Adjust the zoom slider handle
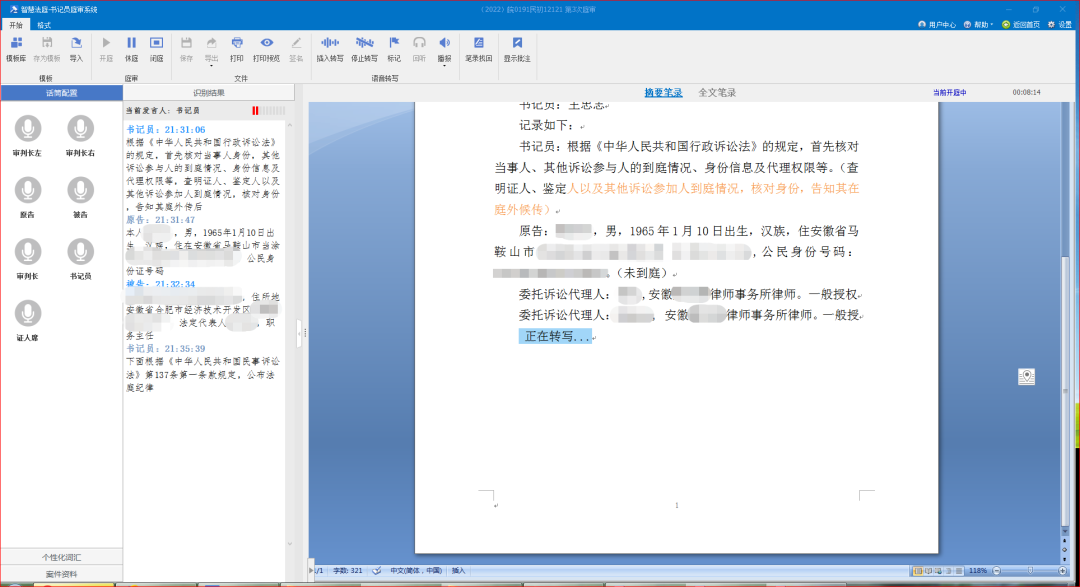 [x=1030, y=570]
